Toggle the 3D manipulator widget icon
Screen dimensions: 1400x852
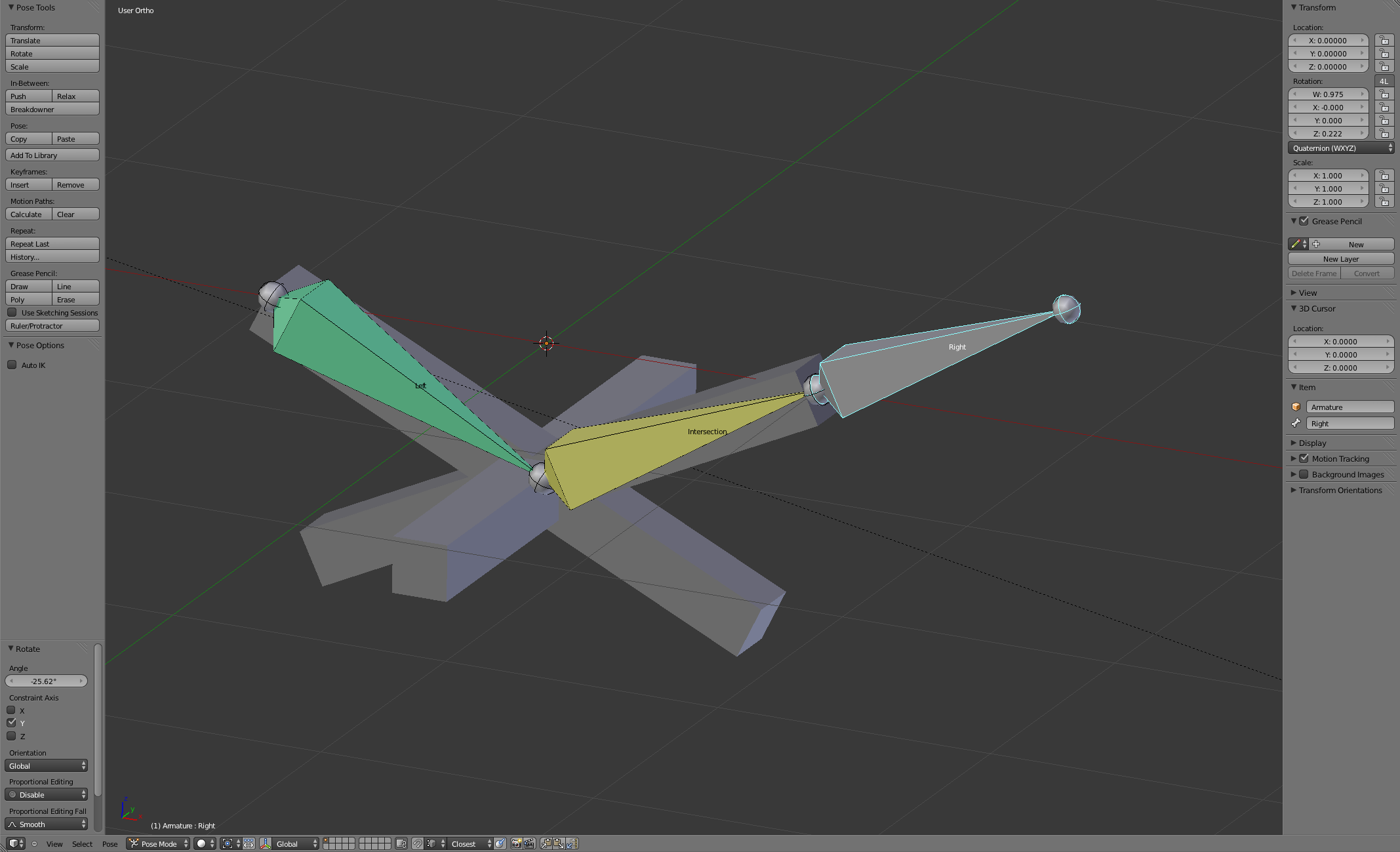tap(266, 843)
